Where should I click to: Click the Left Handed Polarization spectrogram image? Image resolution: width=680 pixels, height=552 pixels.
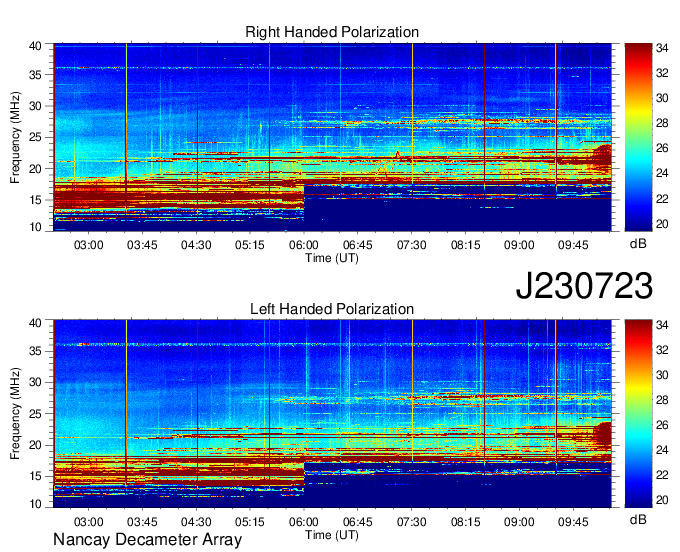point(332,414)
